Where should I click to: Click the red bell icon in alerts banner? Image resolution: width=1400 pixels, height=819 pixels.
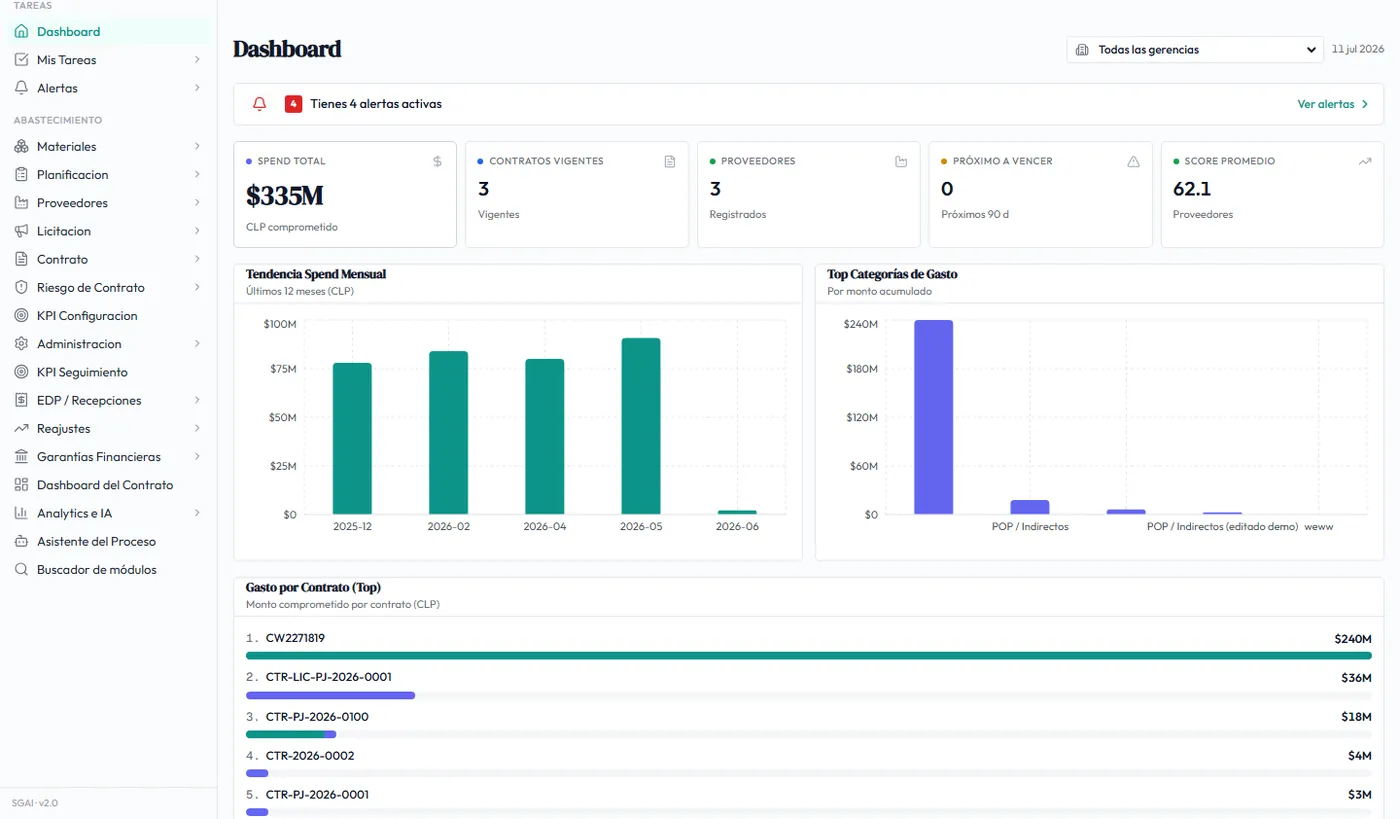coord(260,104)
